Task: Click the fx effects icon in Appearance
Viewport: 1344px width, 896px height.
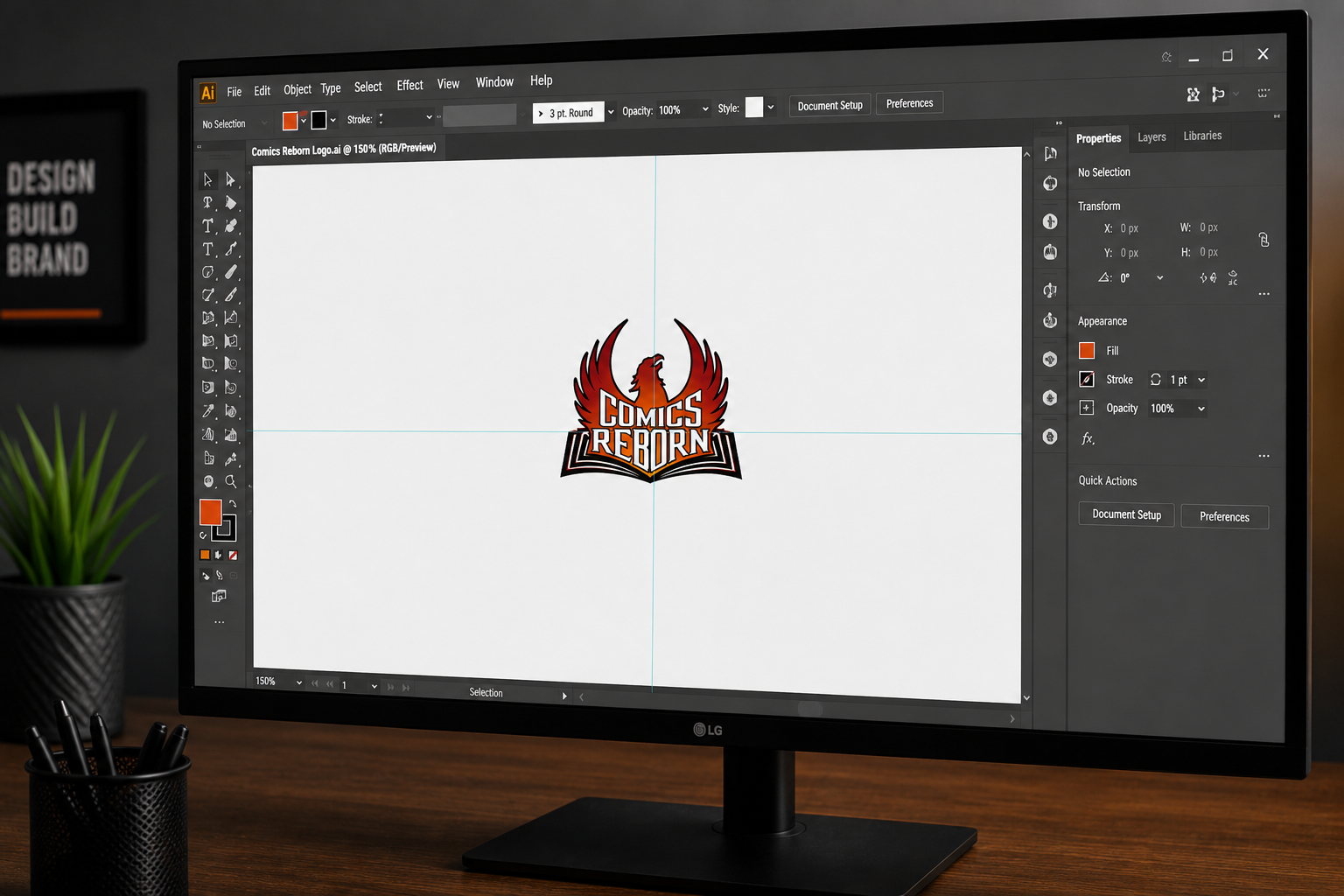Action: (1088, 438)
